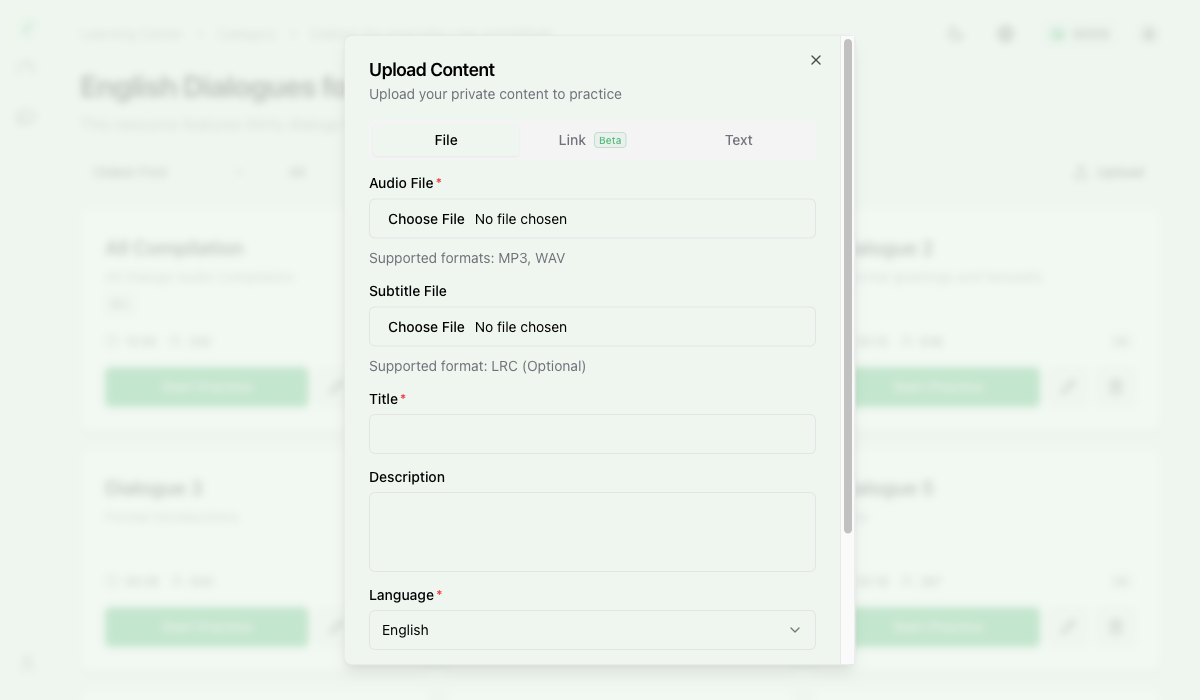
Task: Switch to the File tab
Action: click(446, 140)
